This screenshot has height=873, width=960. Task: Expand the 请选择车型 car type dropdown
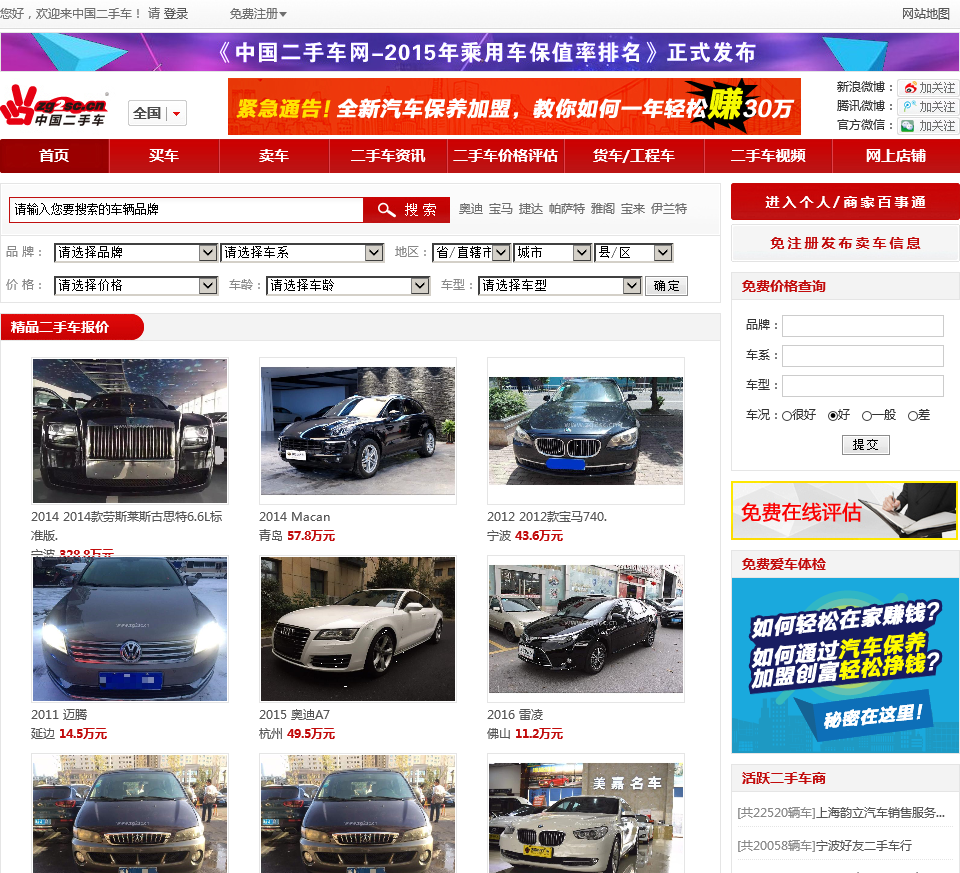[x=560, y=285]
